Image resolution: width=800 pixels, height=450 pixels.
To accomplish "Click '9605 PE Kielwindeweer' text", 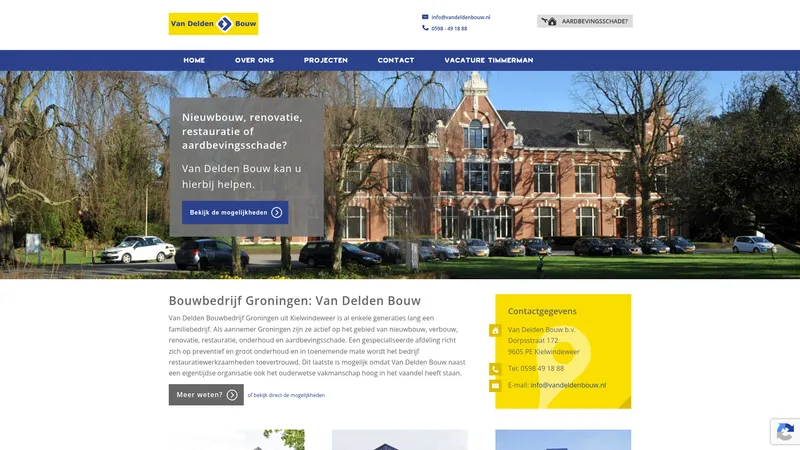I will 543,352.
